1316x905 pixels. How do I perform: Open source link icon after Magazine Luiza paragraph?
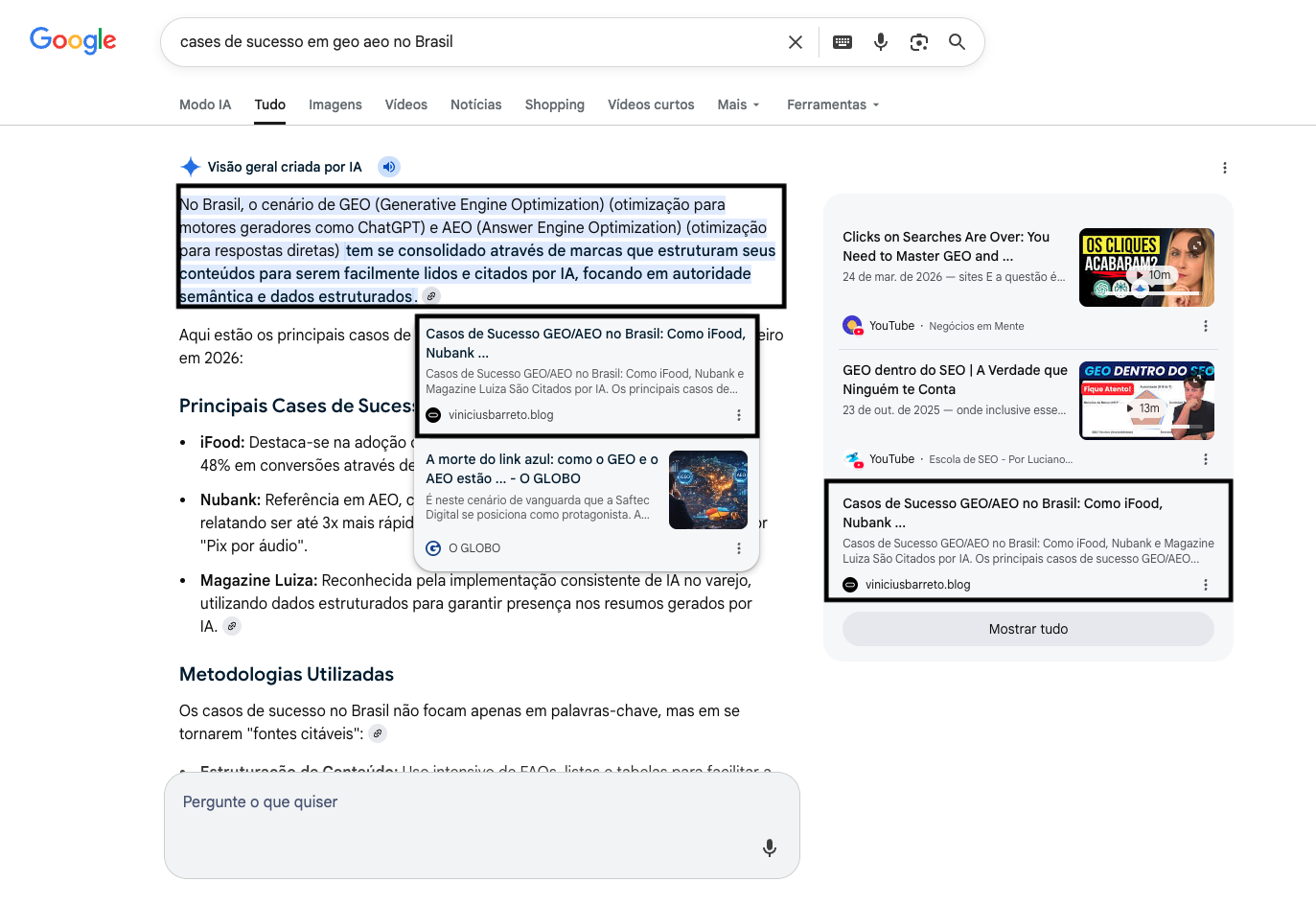pos(232,626)
